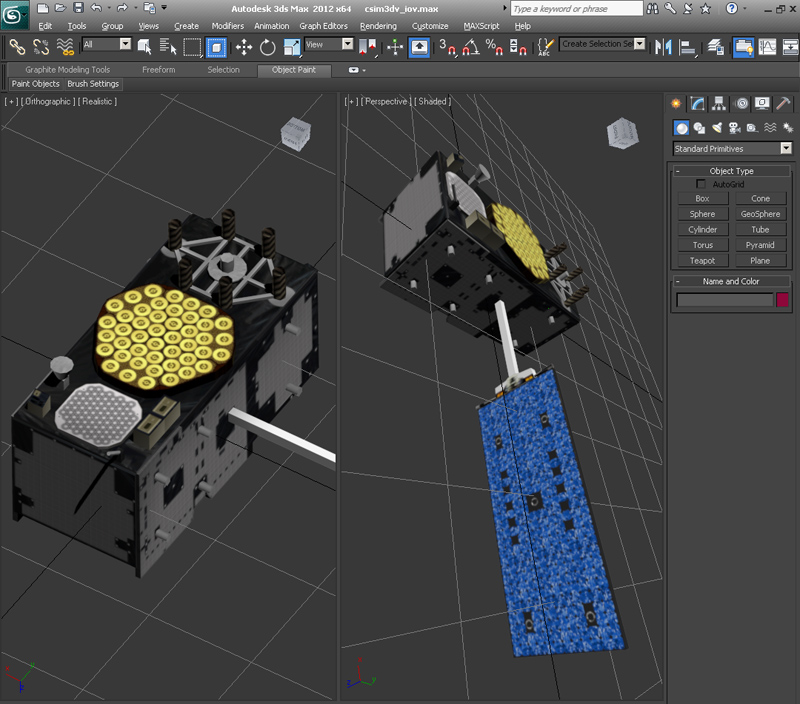Screen dimensions: 800x704
Task: Click the Teapot primitive button
Action: click(x=702, y=261)
